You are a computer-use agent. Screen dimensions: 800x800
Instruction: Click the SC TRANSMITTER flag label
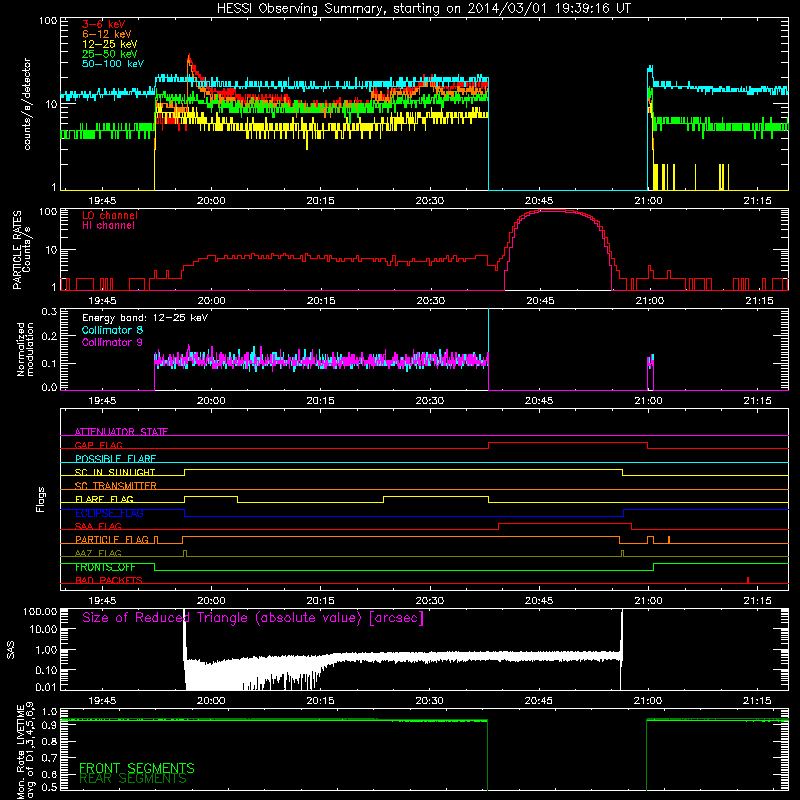pyautogui.click(x=116, y=485)
